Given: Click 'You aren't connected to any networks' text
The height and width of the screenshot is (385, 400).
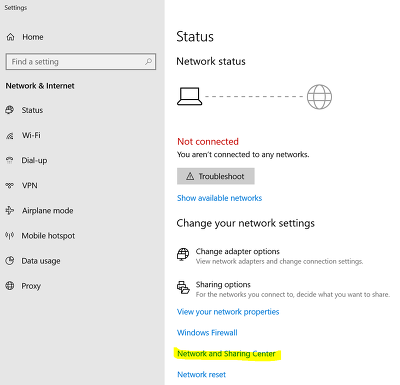Looking at the screenshot, I should pos(243,154).
